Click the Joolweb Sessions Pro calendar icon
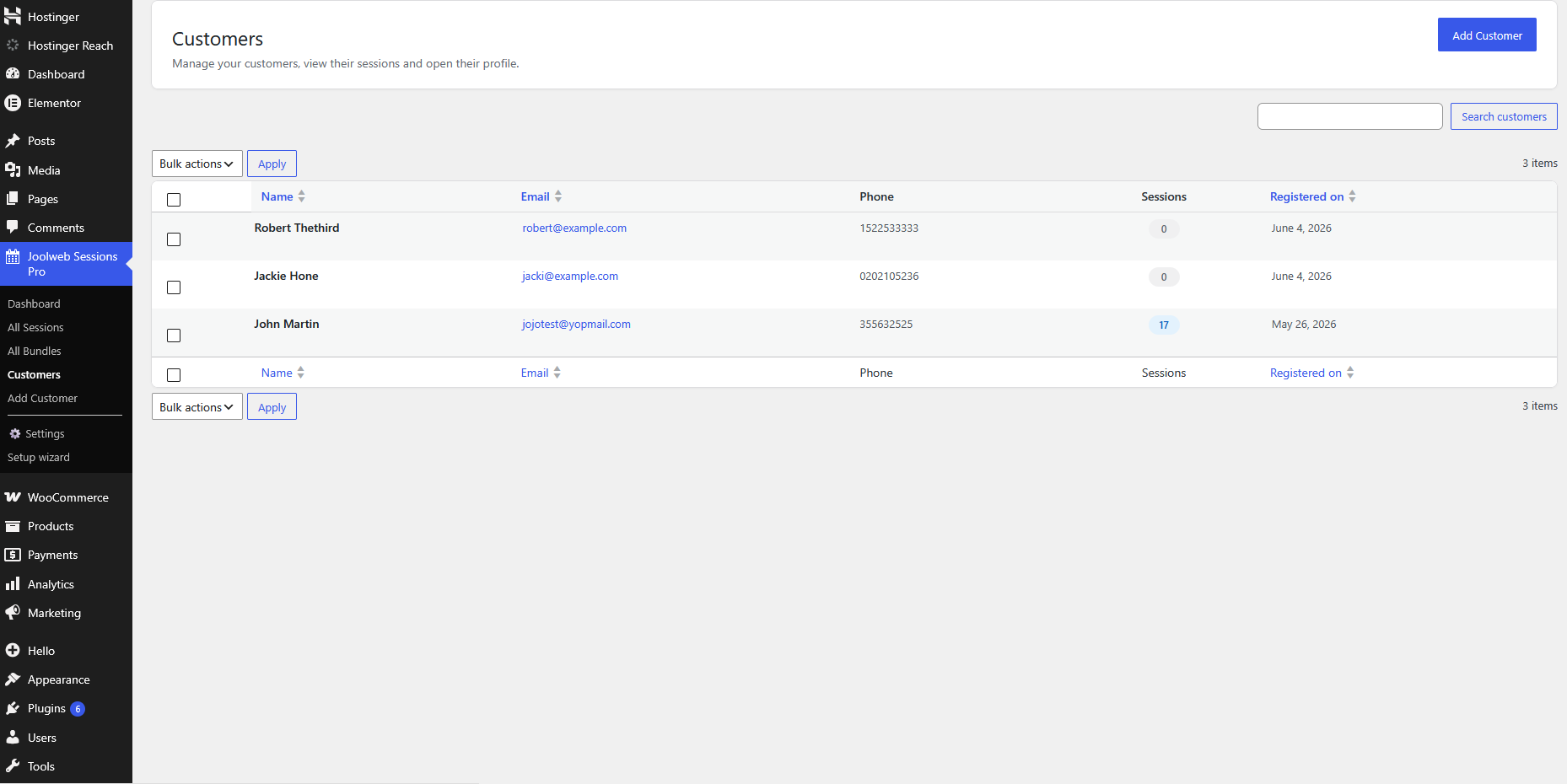The height and width of the screenshot is (784, 1567). click(13, 256)
